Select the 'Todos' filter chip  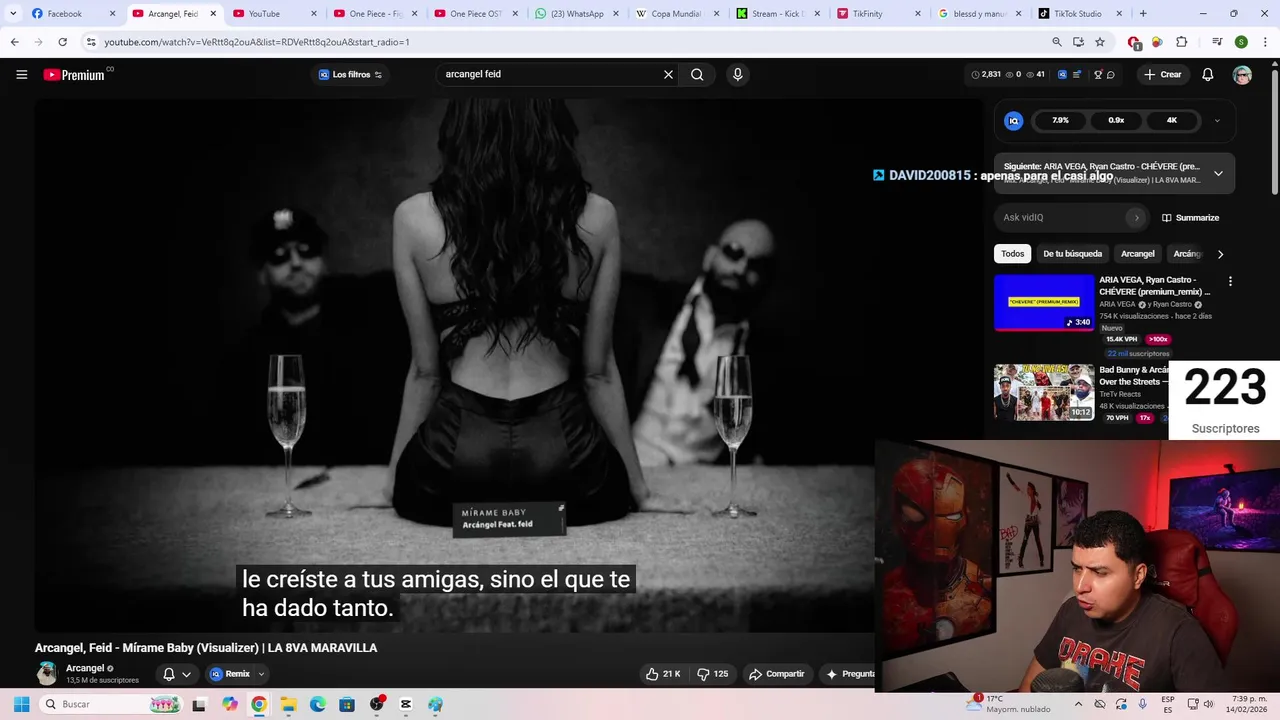tap(1013, 254)
